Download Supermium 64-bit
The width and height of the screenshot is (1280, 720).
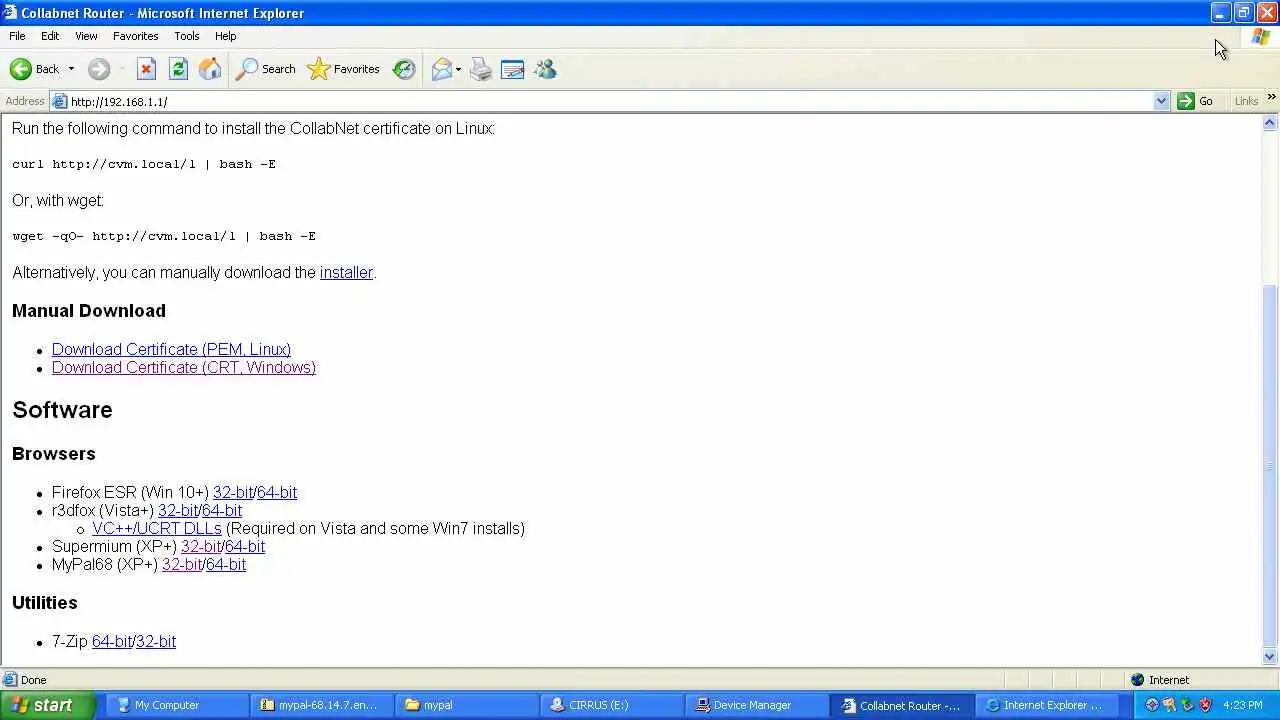click(x=245, y=546)
